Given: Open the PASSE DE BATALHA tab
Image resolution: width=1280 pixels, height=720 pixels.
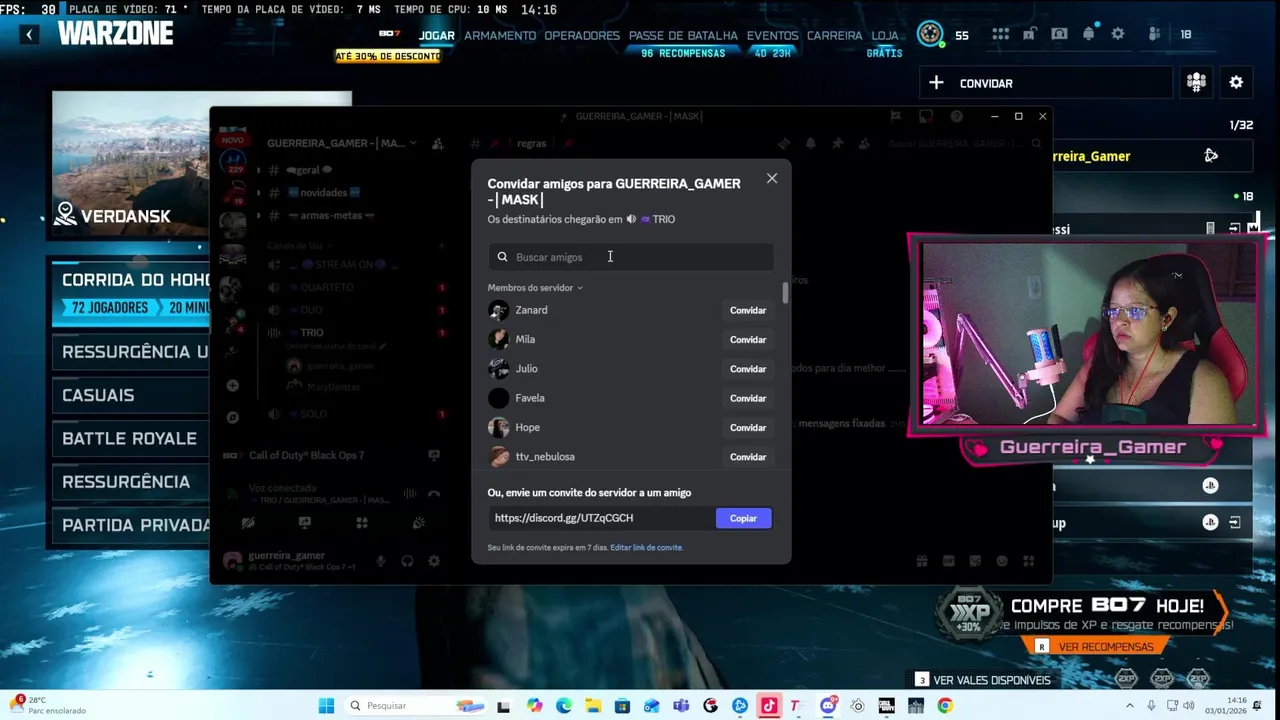Looking at the screenshot, I should pos(683,35).
